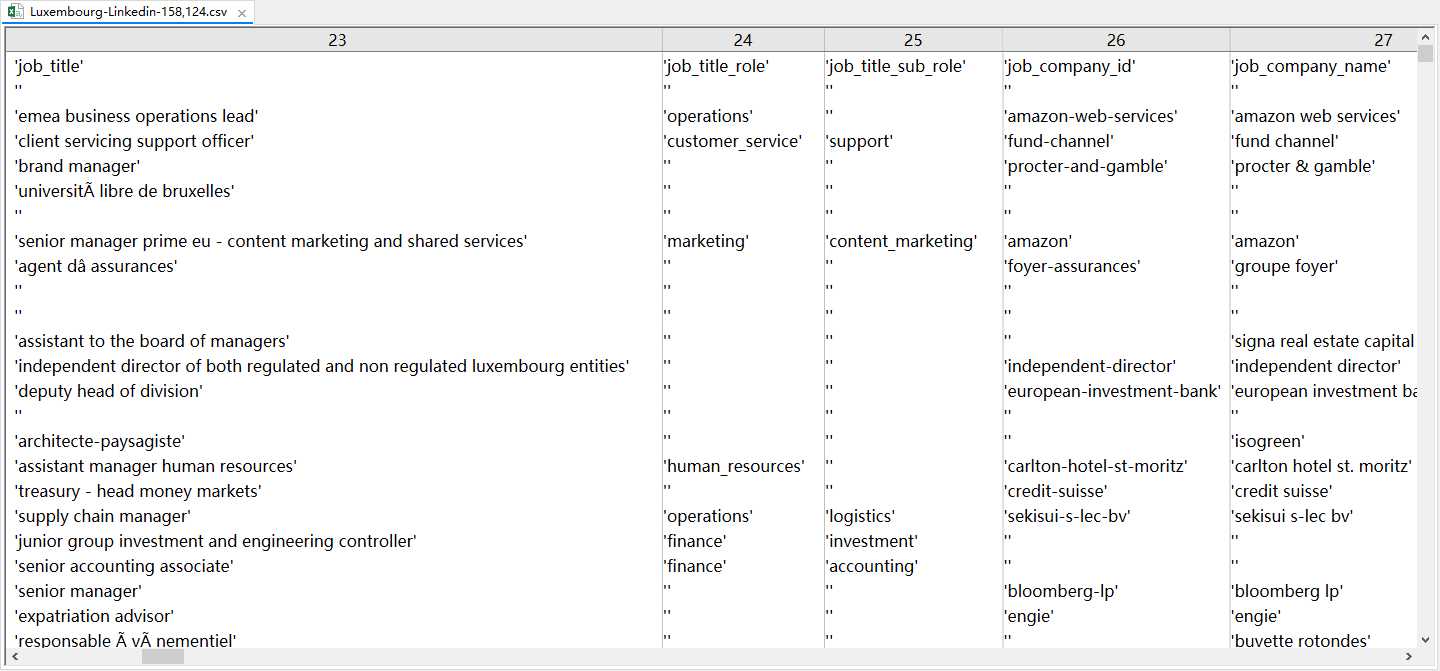This screenshot has width=1440, height=671.
Task: Click the horizontal scrollbar thumb
Action: click(x=163, y=657)
